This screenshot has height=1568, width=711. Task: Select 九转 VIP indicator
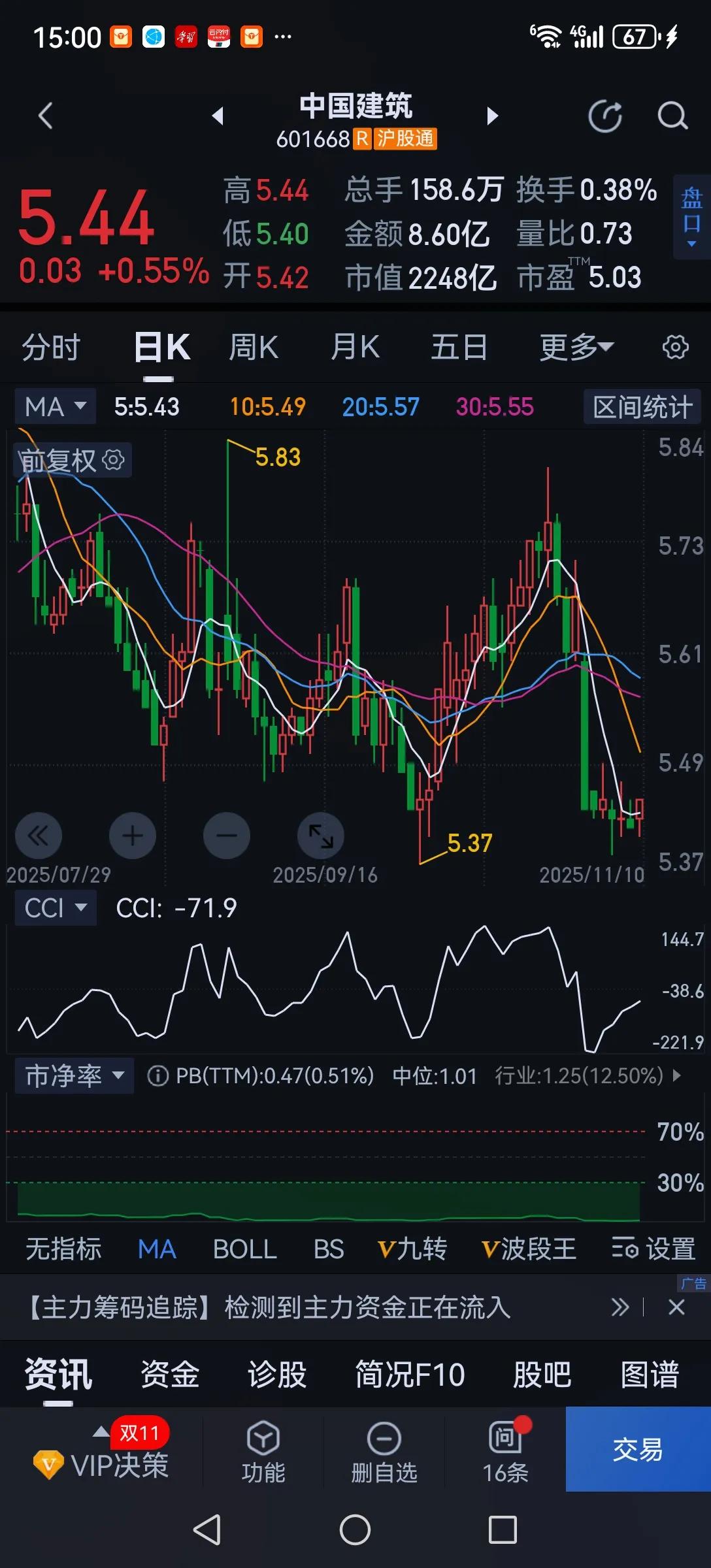(412, 1249)
